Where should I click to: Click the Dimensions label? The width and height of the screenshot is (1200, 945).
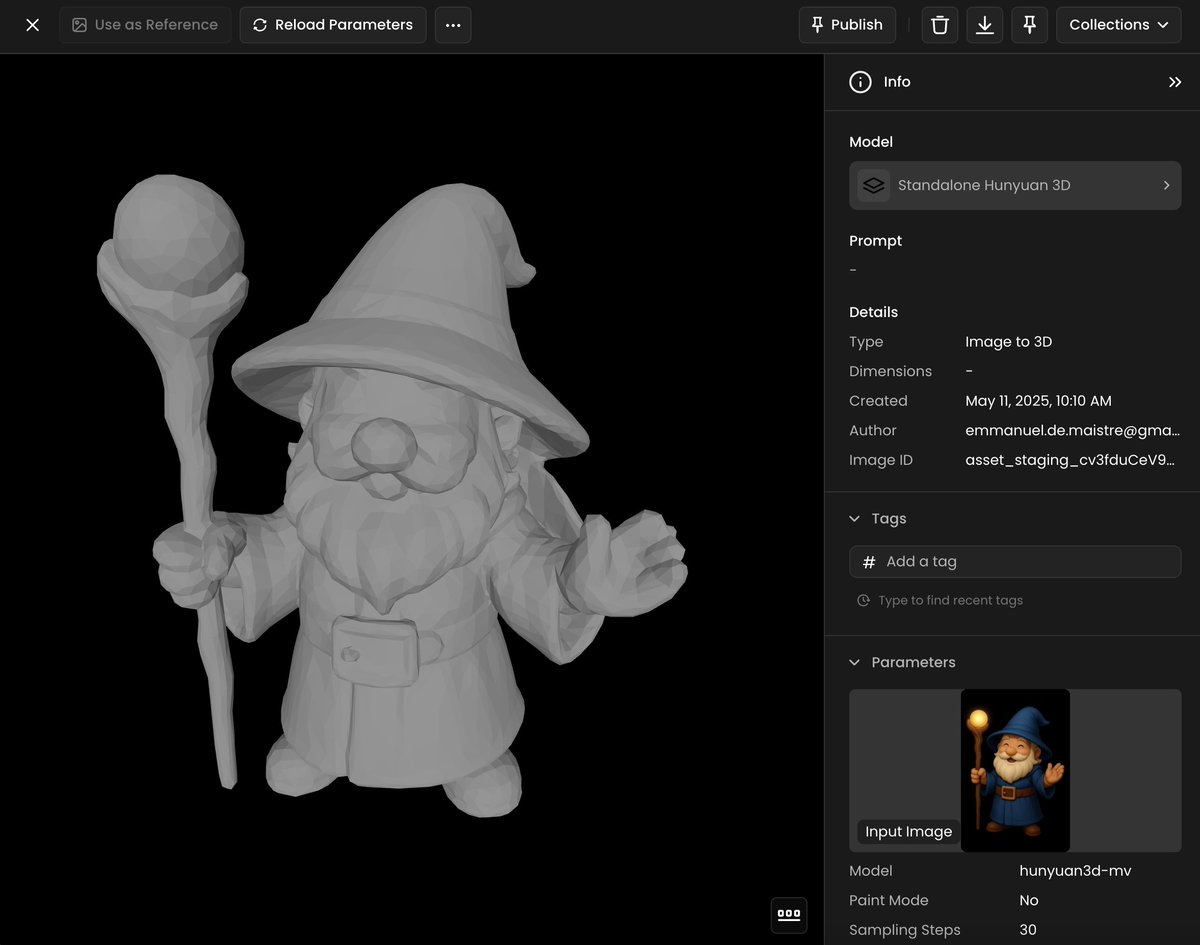[890, 371]
